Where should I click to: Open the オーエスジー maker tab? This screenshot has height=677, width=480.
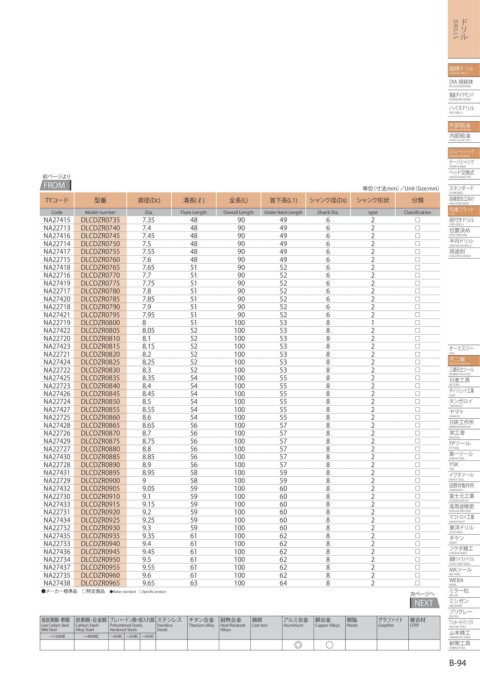pos(464,349)
